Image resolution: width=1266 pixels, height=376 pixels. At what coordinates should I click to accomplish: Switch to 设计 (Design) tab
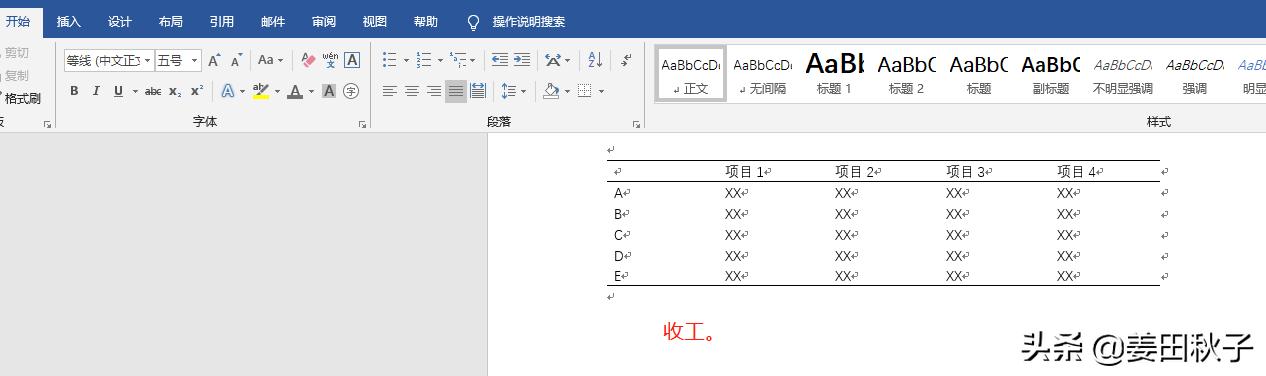120,22
